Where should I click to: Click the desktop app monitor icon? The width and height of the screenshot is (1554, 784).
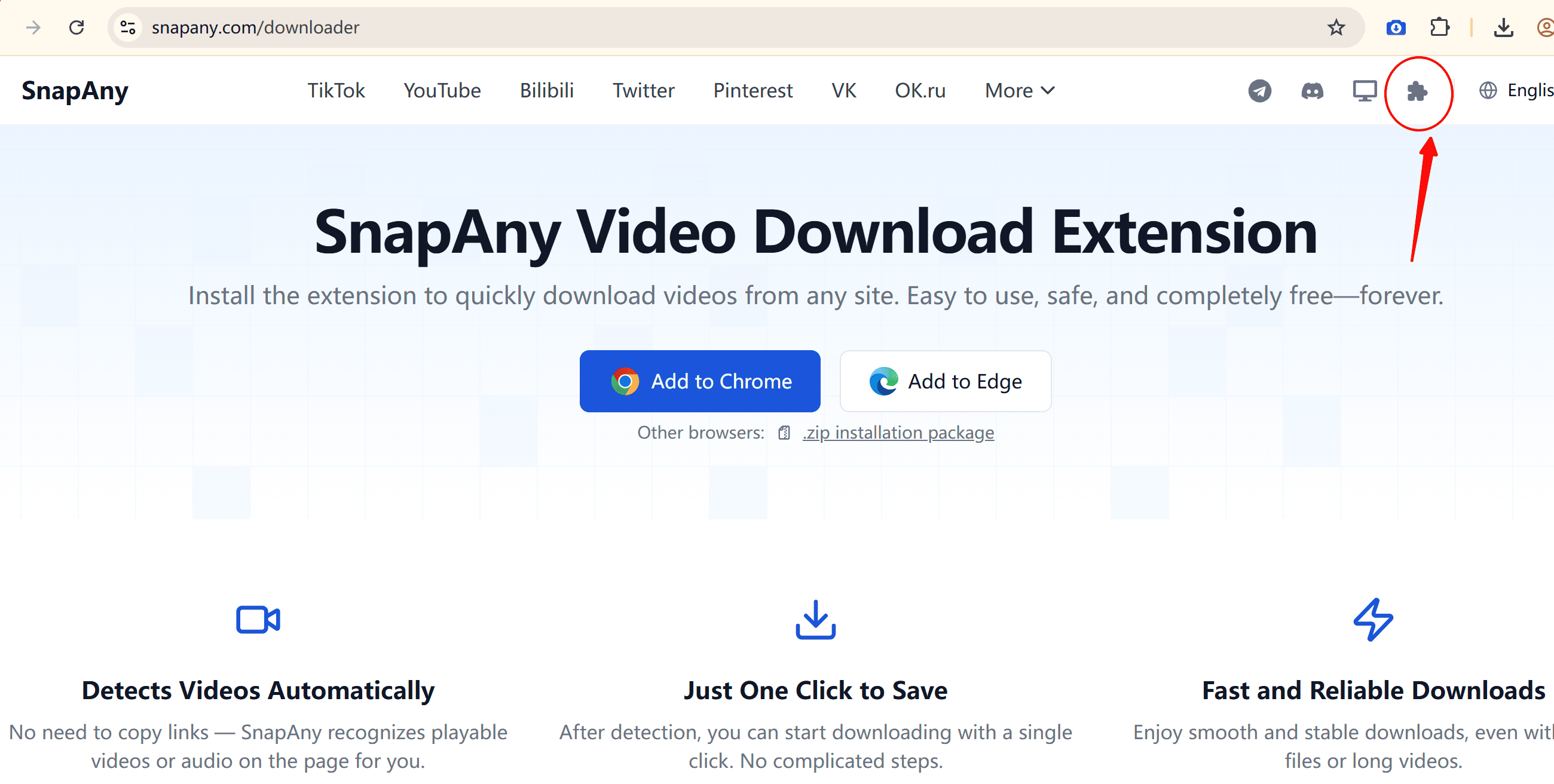(1364, 91)
